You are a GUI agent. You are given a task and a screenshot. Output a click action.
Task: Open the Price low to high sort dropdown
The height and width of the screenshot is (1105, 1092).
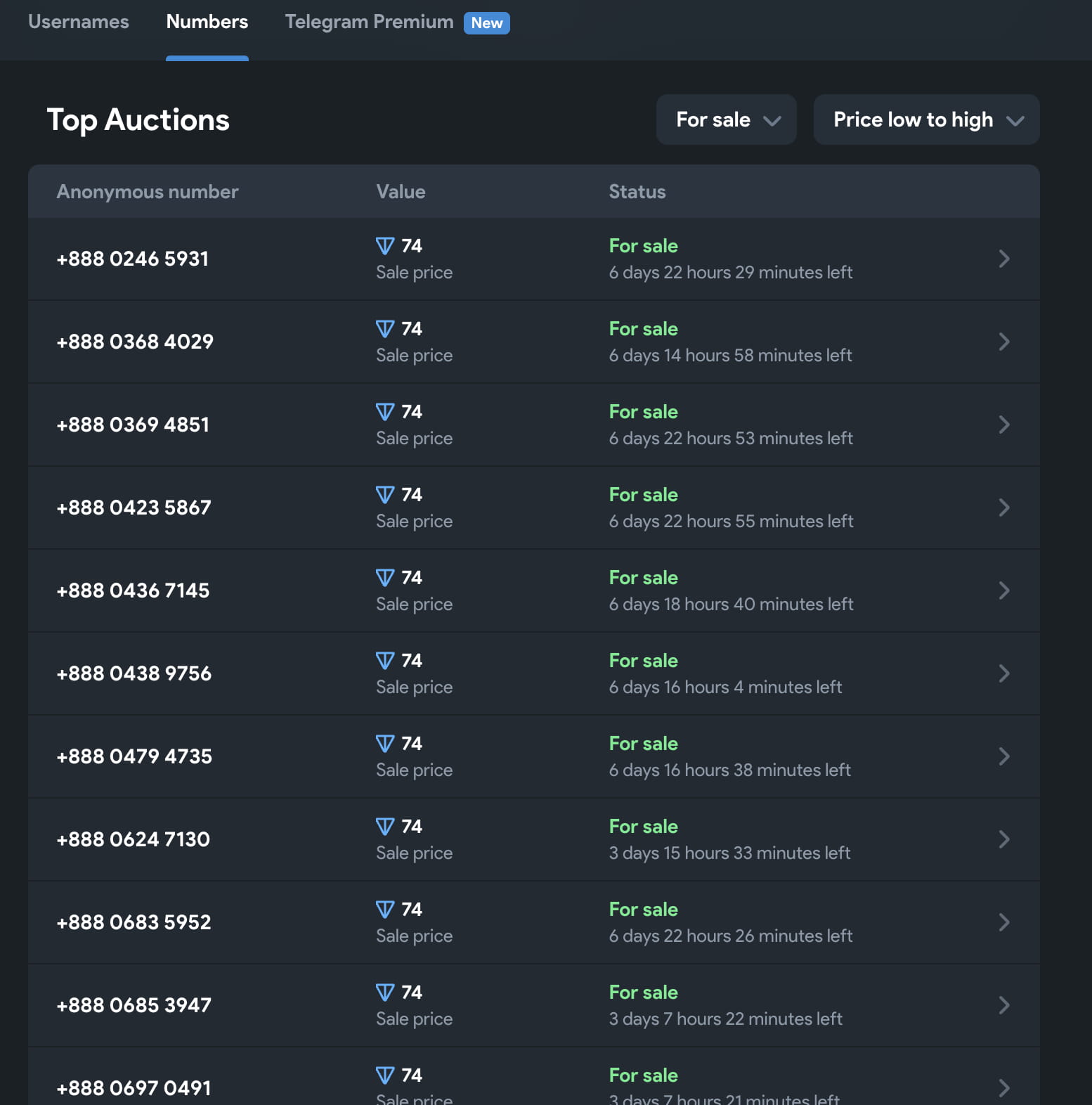926,119
